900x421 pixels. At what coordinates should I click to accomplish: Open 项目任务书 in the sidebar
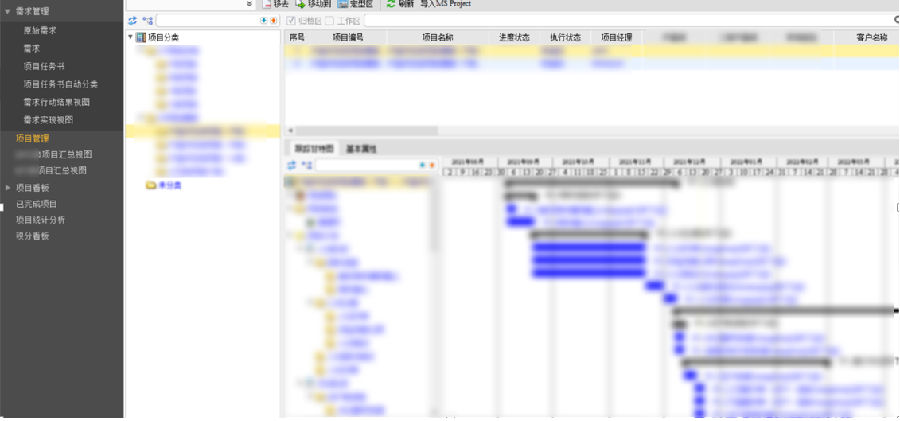(44, 67)
